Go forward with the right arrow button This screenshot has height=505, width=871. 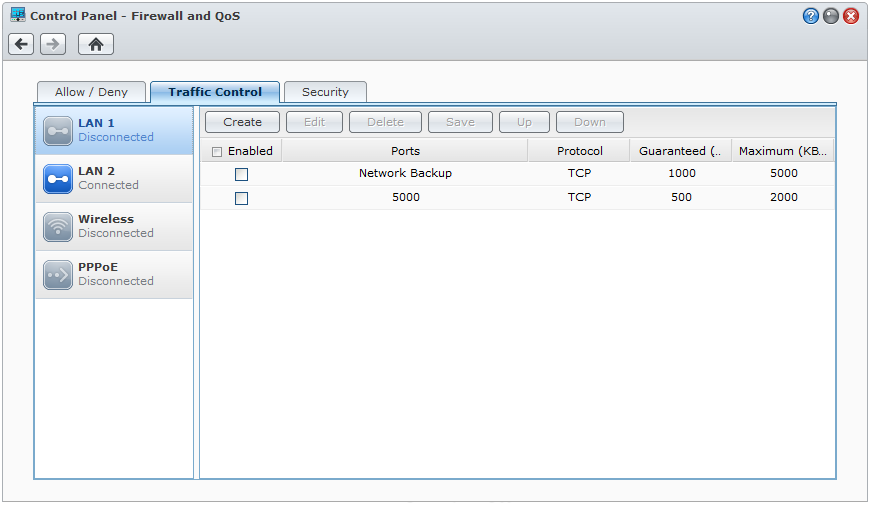coord(53,44)
